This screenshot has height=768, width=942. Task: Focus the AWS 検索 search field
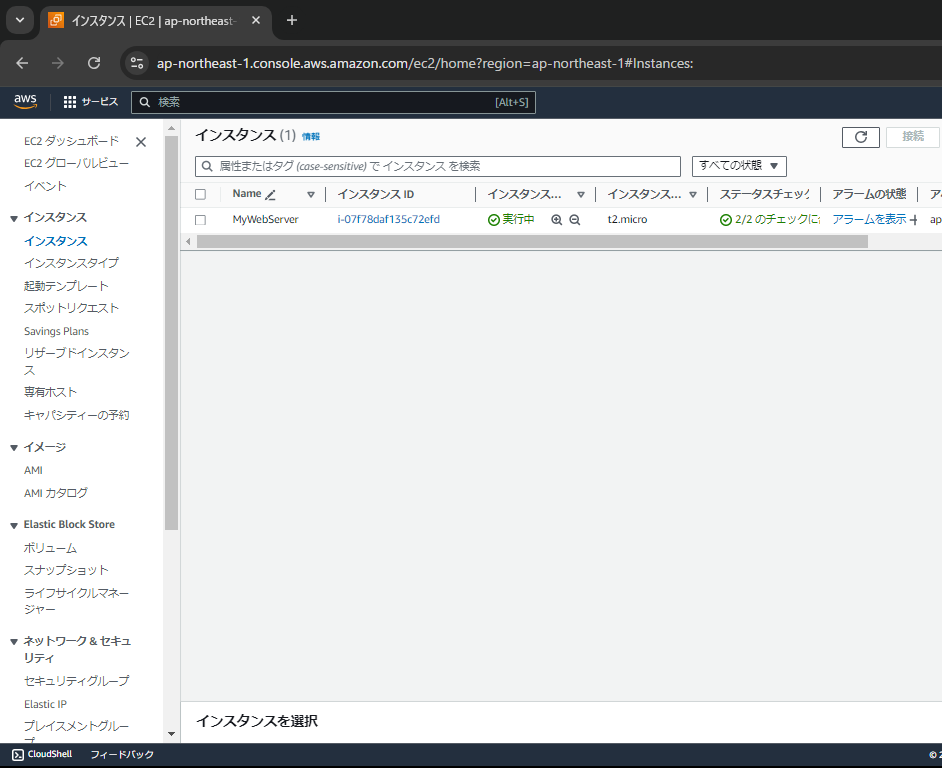click(x=333, y=102)
